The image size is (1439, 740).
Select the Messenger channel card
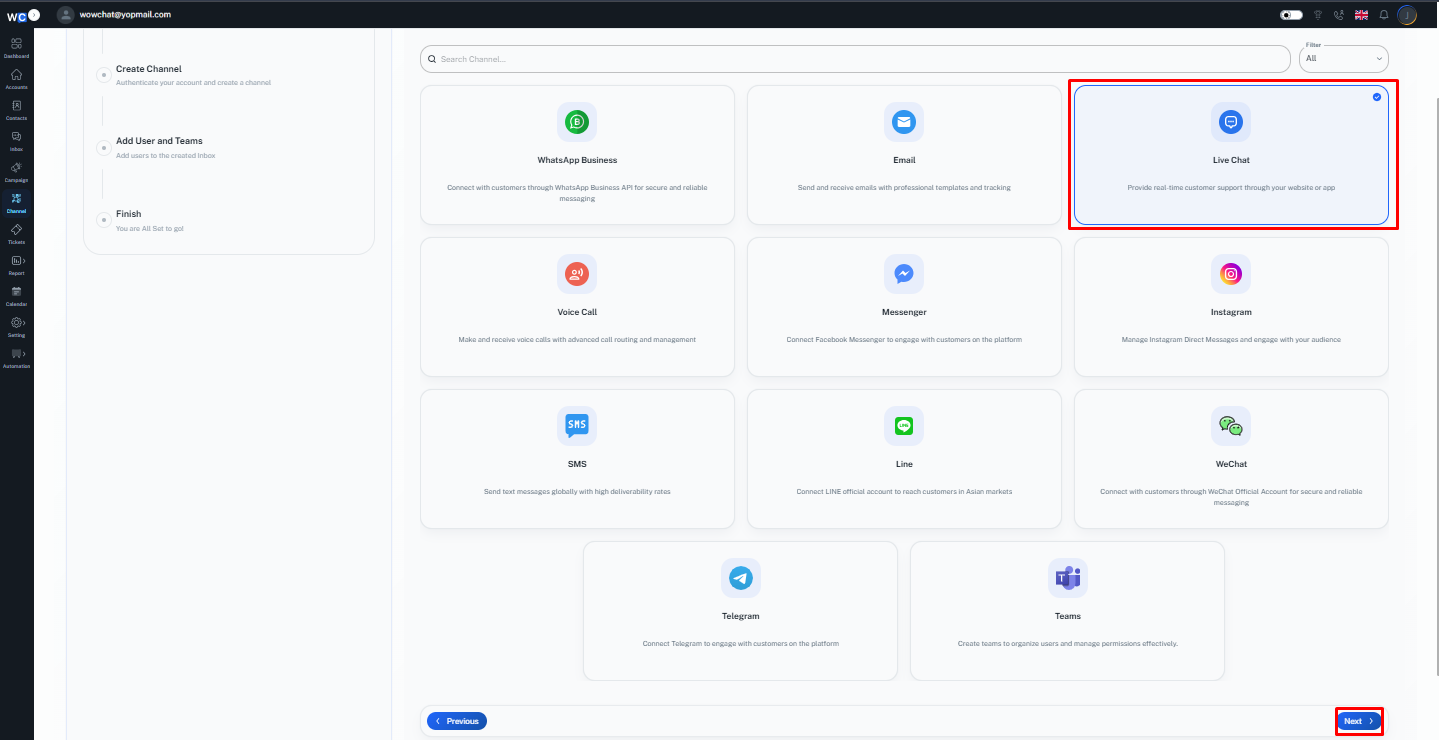tap(904, 307)
